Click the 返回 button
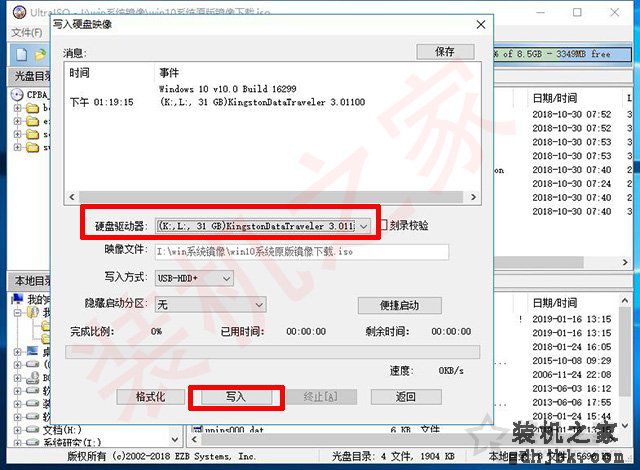The height and width of the screenshot is (470, 640). coord(406,397)
